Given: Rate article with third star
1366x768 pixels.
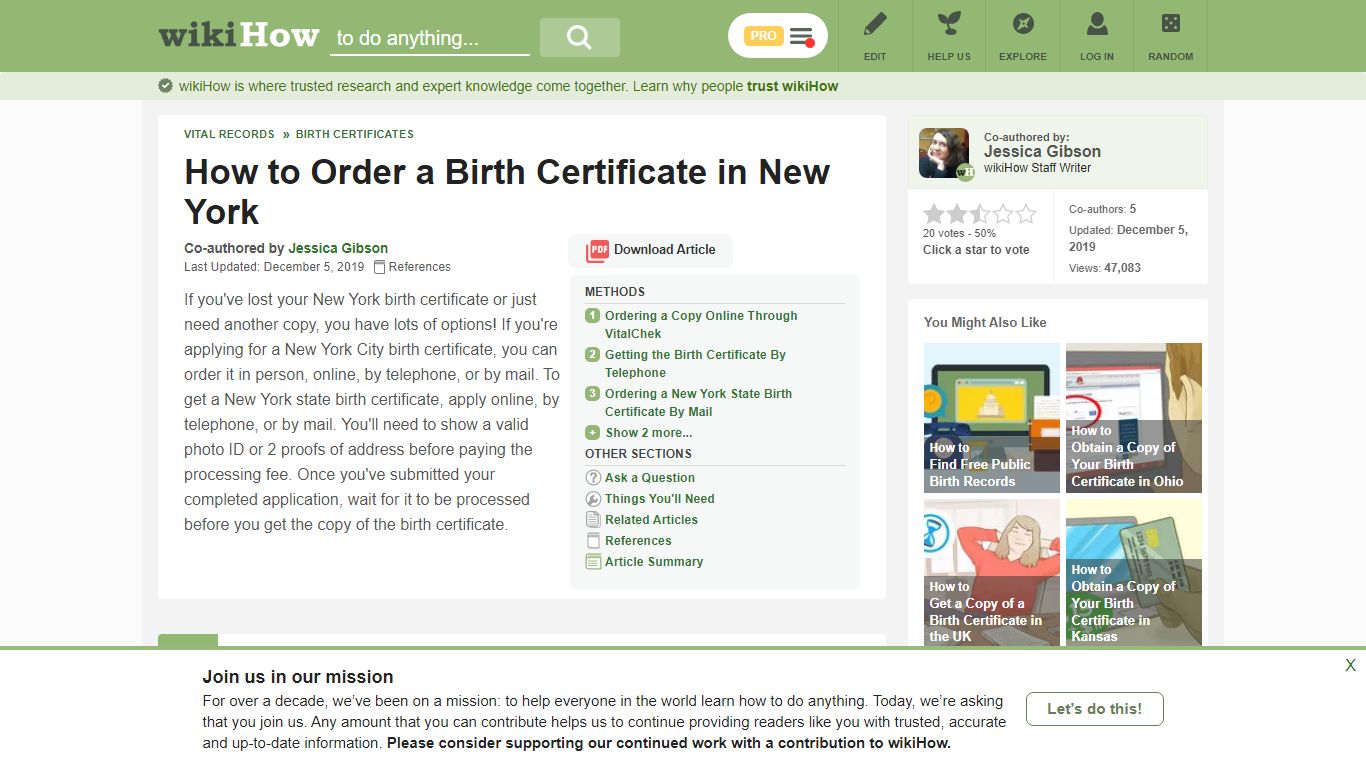Looking at the screenshot, I should tap(980, 214).
